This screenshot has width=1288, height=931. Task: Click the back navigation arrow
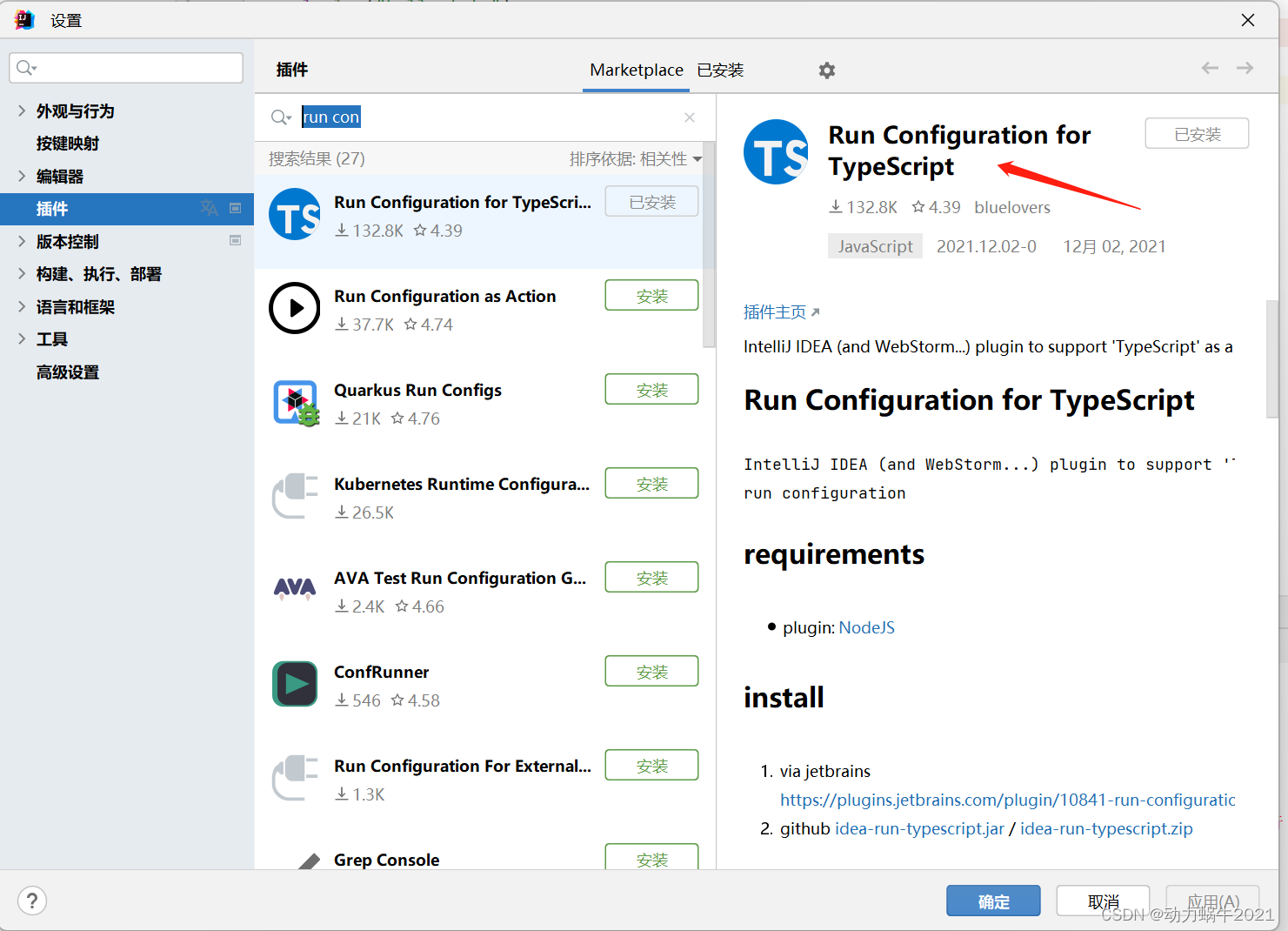point(1210,68)
